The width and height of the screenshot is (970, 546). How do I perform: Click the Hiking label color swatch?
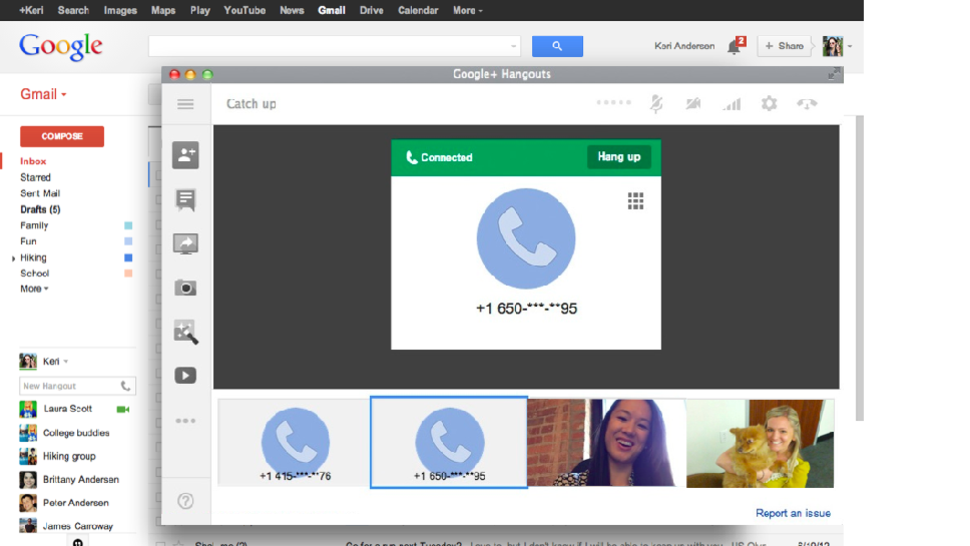[x=128, y=258]
